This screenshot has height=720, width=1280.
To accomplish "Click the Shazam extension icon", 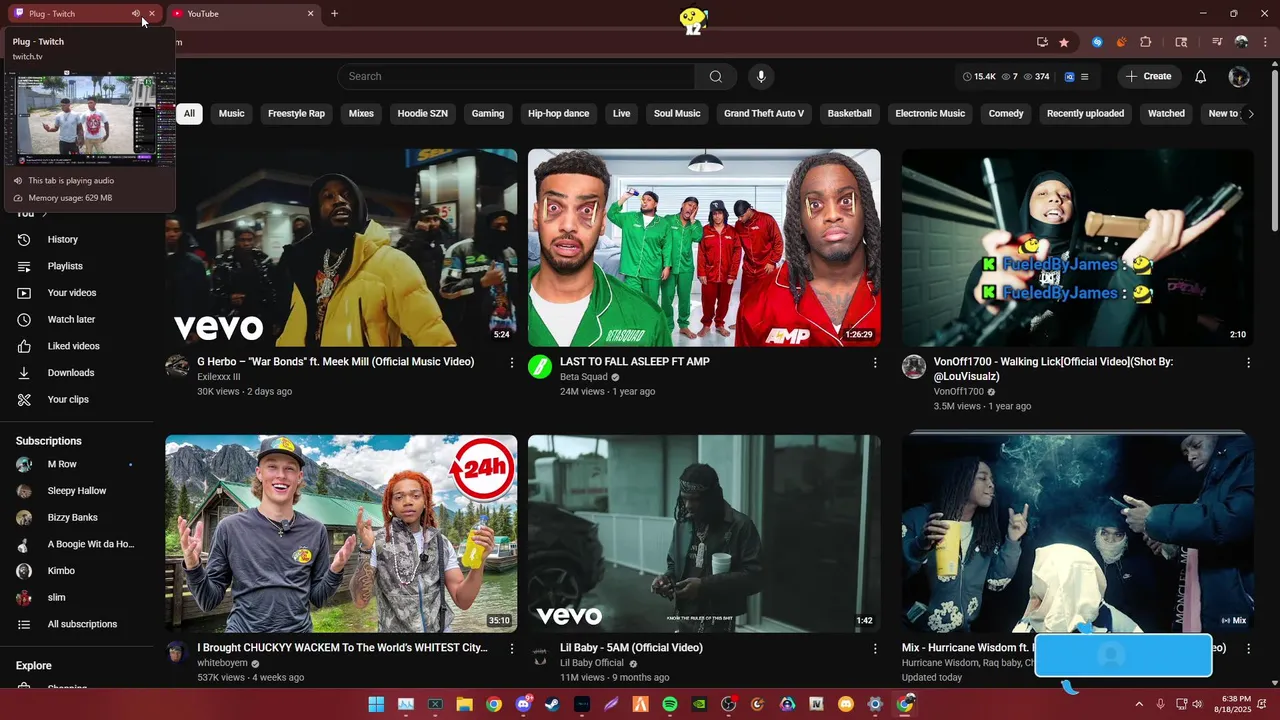I will coord(1098,42).
